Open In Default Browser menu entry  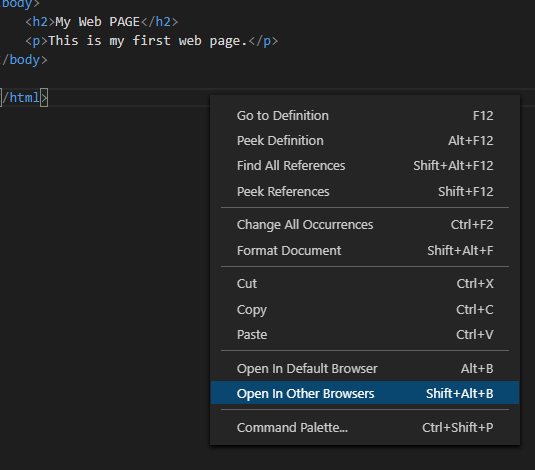(x=365, y=369)
